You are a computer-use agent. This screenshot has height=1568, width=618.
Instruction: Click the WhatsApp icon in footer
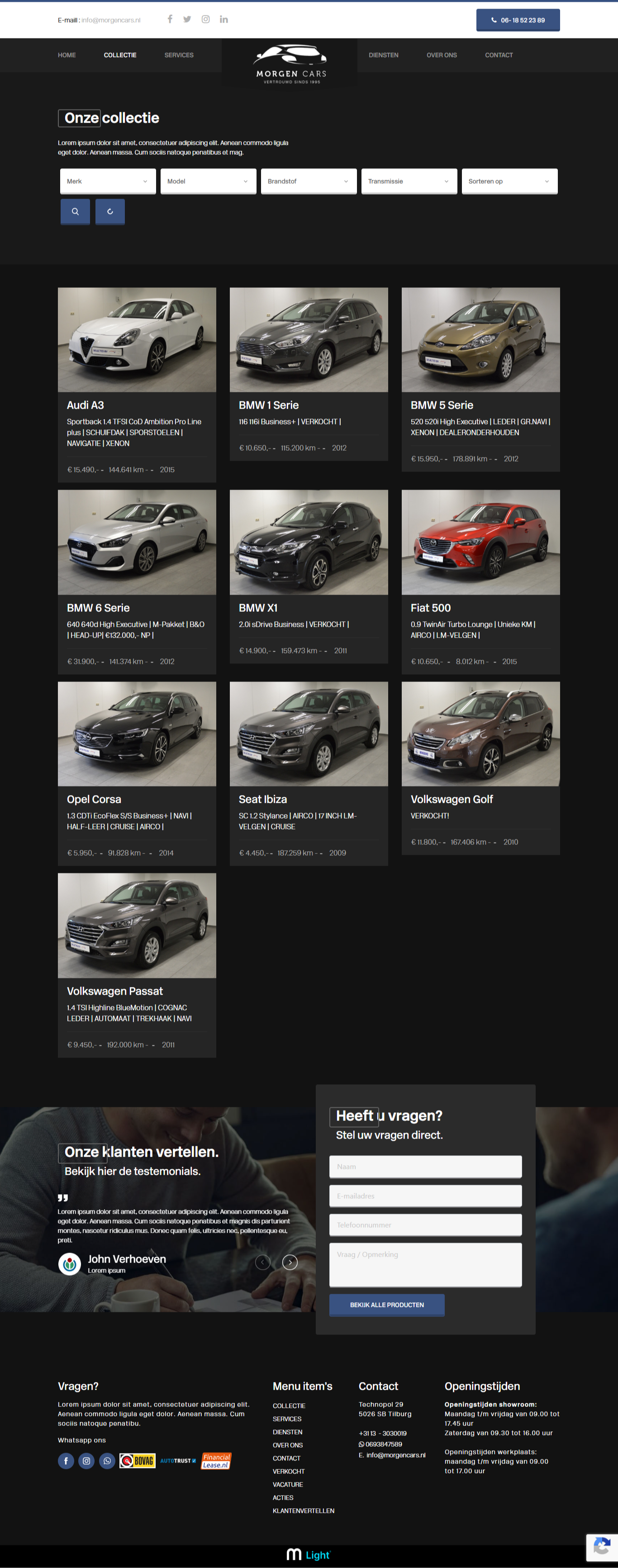pyautogui.click(x=107, y=1461)
